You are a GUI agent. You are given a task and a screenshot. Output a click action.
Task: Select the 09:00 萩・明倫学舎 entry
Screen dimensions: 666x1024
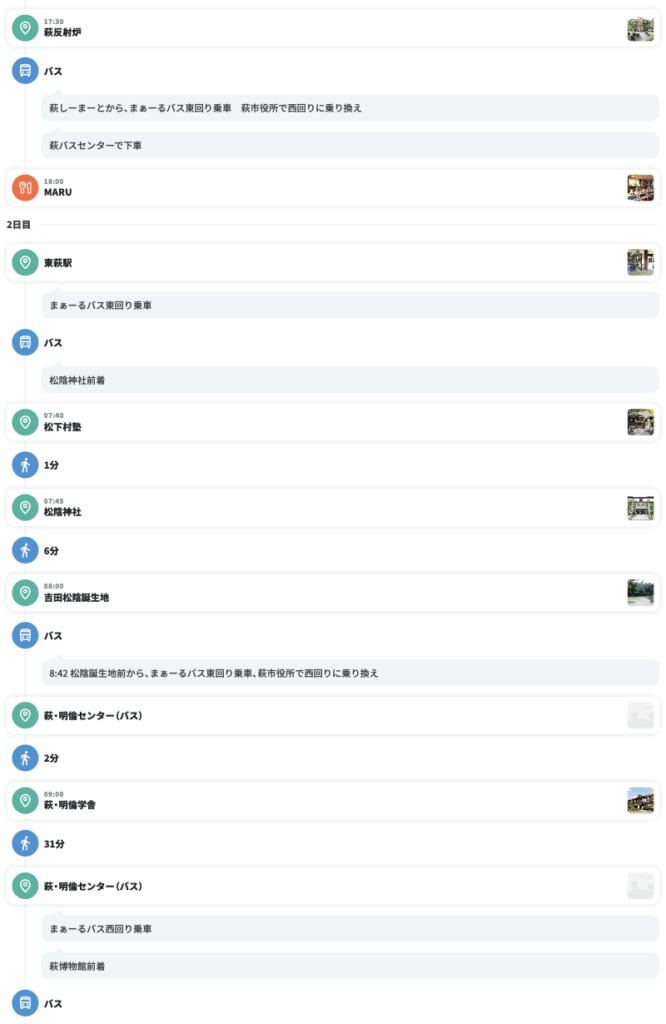(x=333, y=801)
